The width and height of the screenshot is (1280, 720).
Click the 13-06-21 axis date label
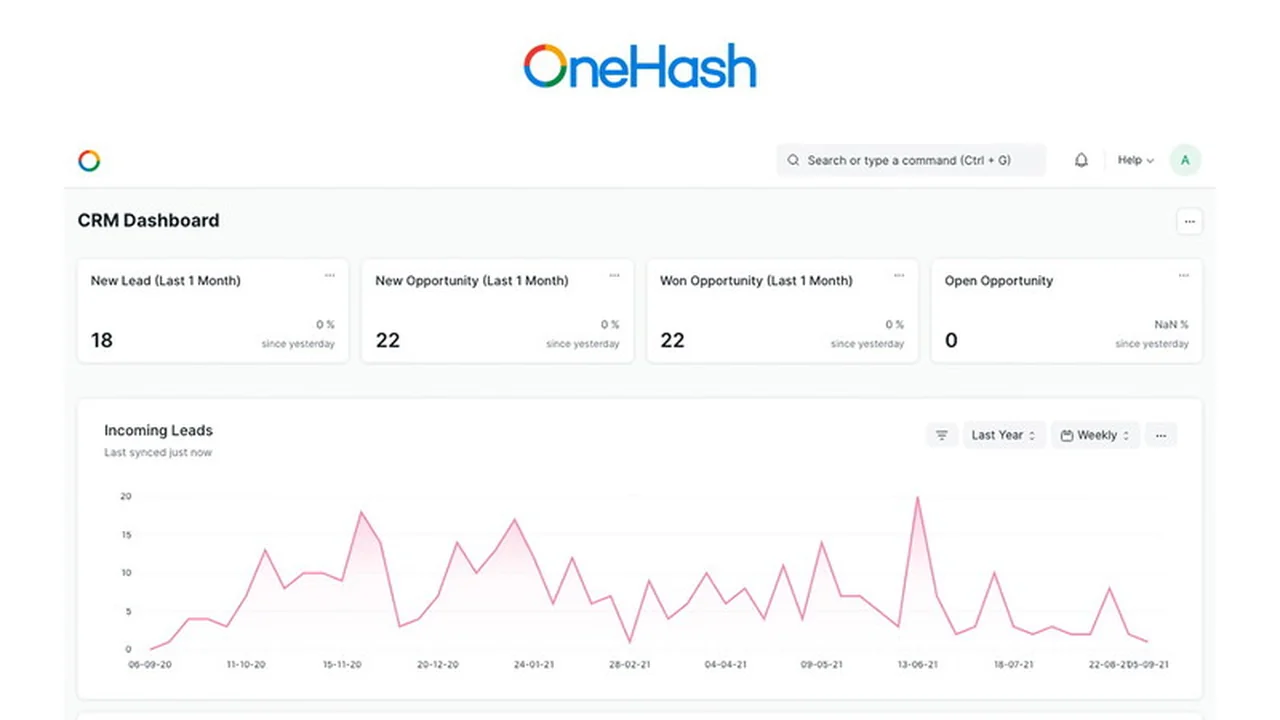click(x=918, y=664)
